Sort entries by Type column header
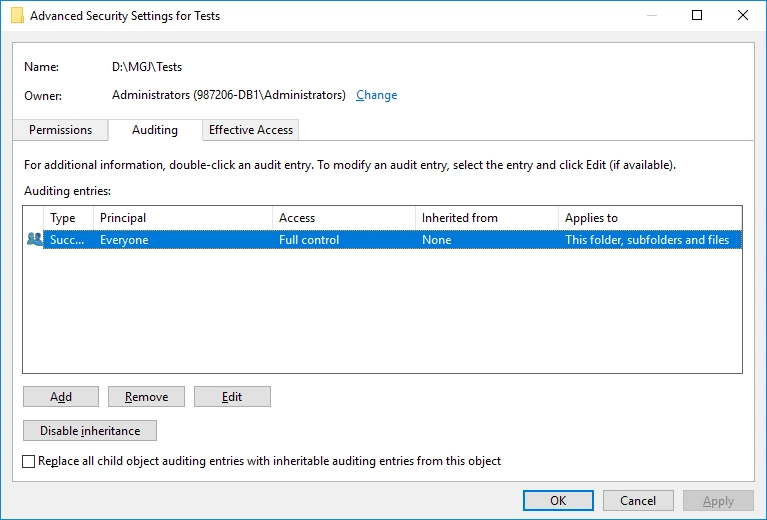 [68, 218]
